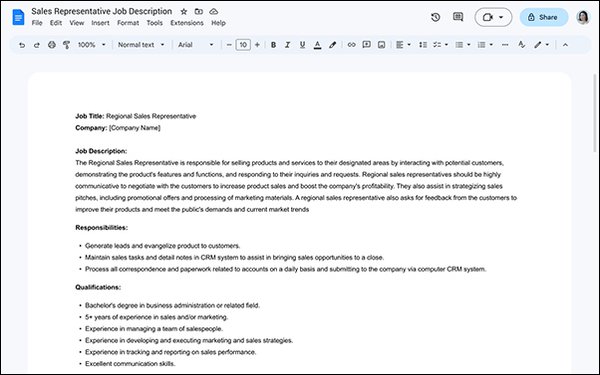Click "Bachelor's degree in business administration" bullet
The image size is (600, 375).
click(172, 305)
